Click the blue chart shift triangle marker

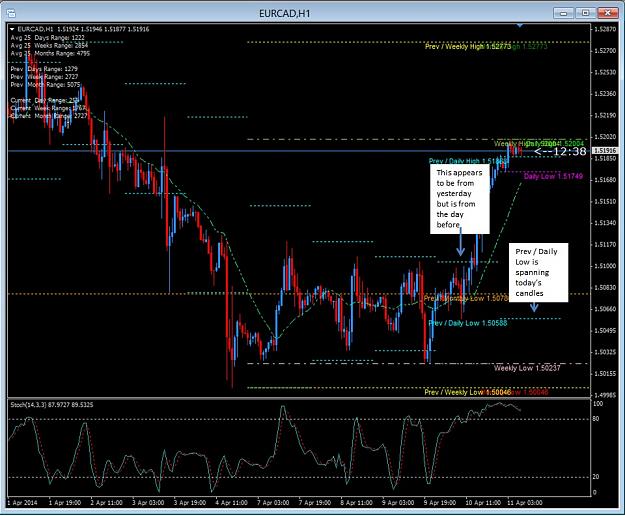[520, 26]
